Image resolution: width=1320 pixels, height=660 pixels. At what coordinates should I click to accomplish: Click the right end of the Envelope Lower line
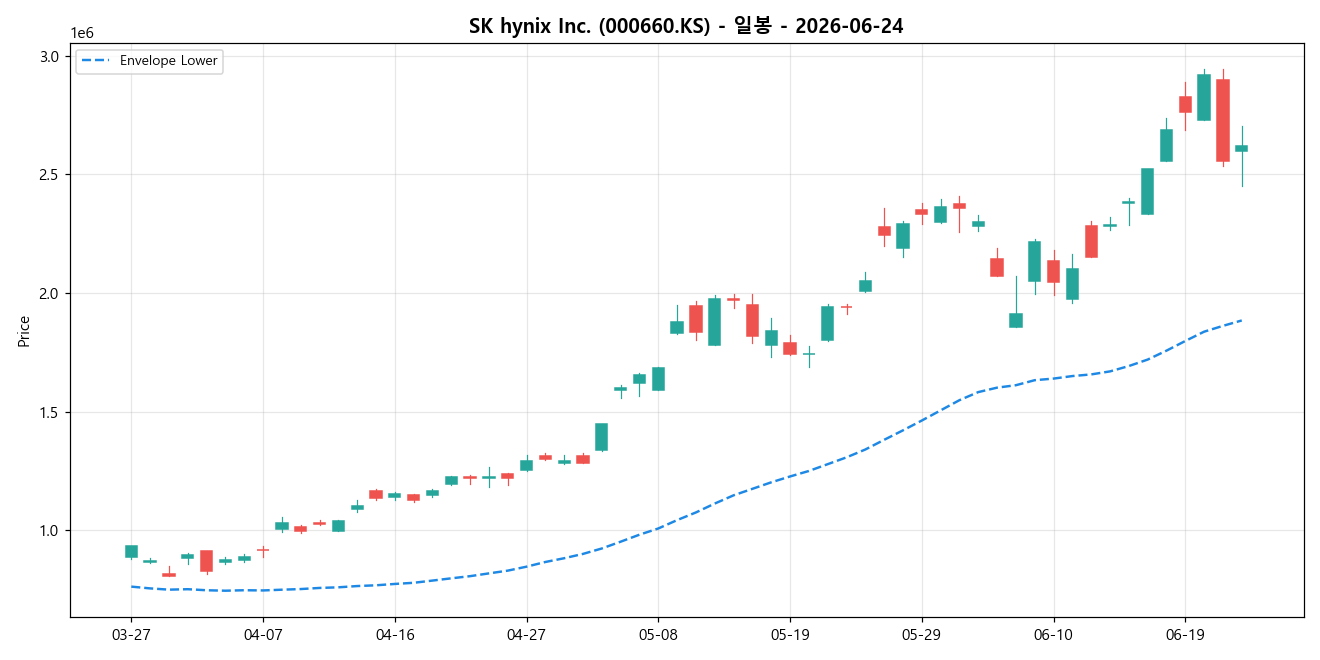click(1241, 320)
